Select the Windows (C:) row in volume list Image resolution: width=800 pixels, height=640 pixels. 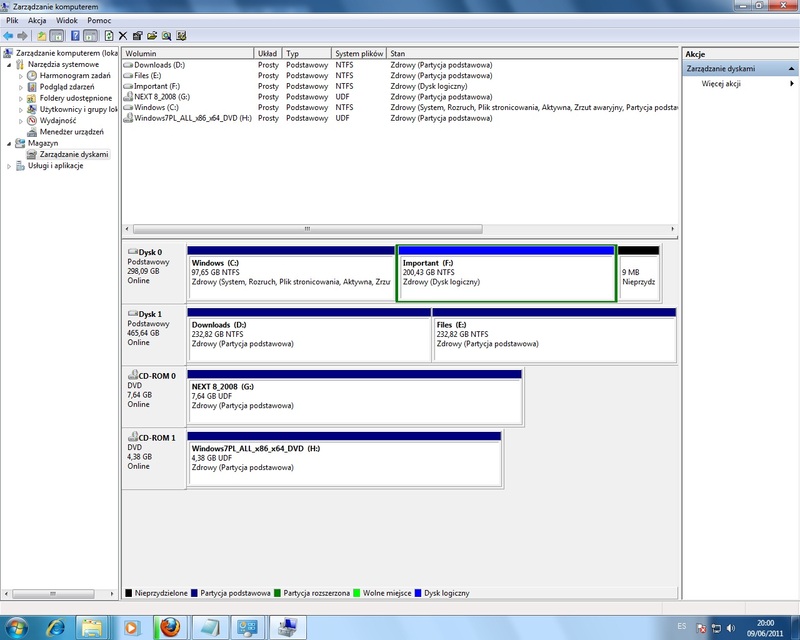400,107
